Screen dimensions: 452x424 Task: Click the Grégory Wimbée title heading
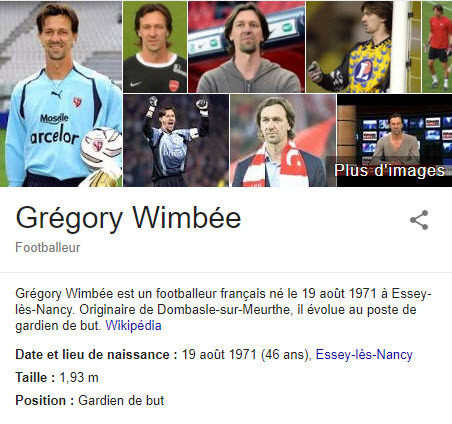click(x=128, y=218)
